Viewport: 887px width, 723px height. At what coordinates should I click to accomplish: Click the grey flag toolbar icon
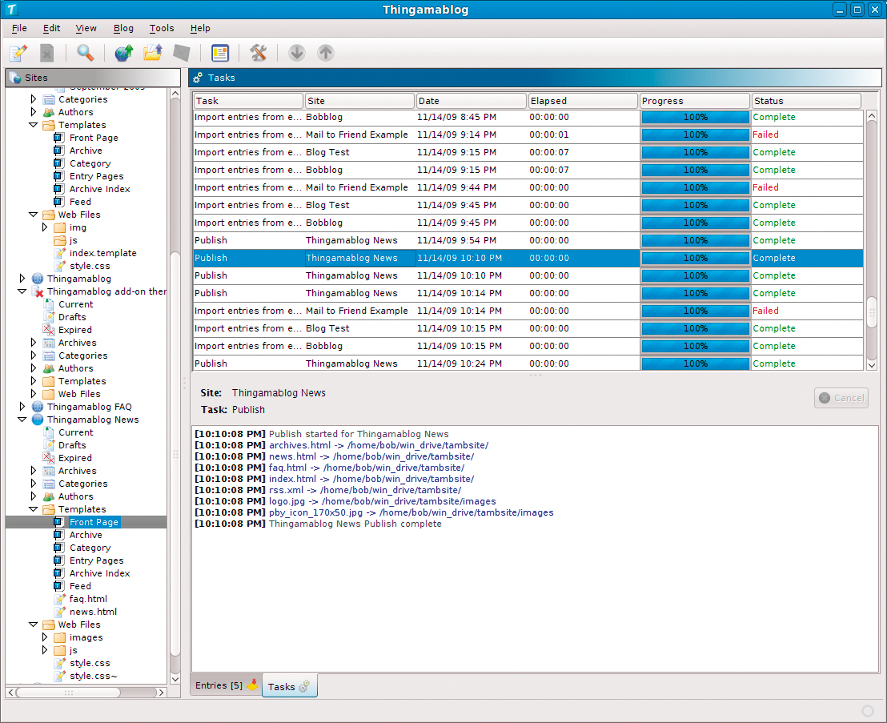182,53
